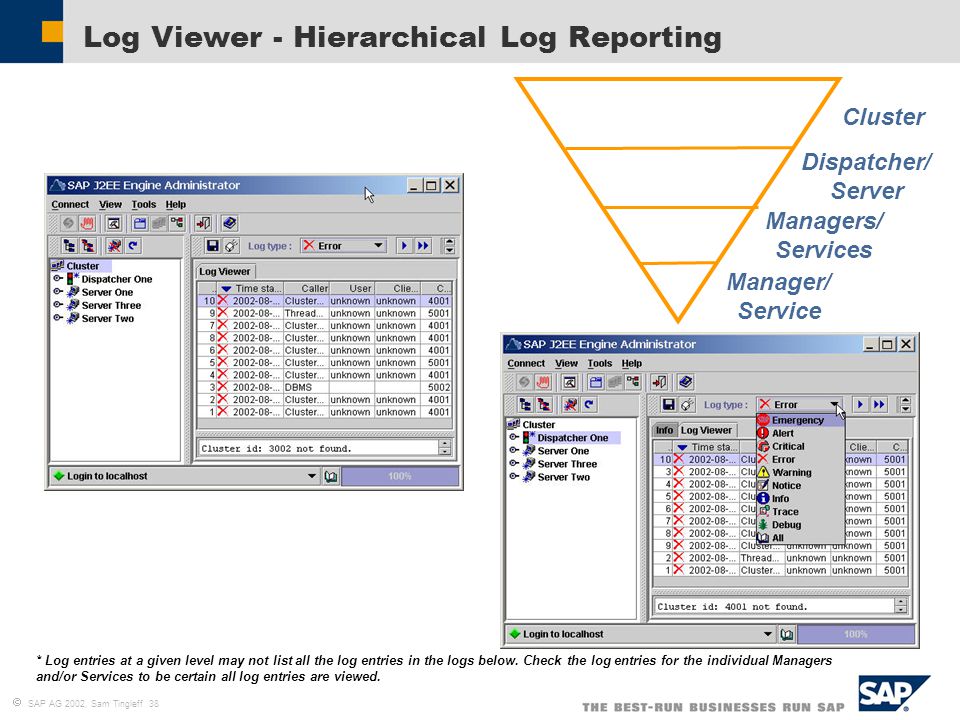Expand Server One node in left window
This screenshot has width=960, height=720.
coord(58,292)
